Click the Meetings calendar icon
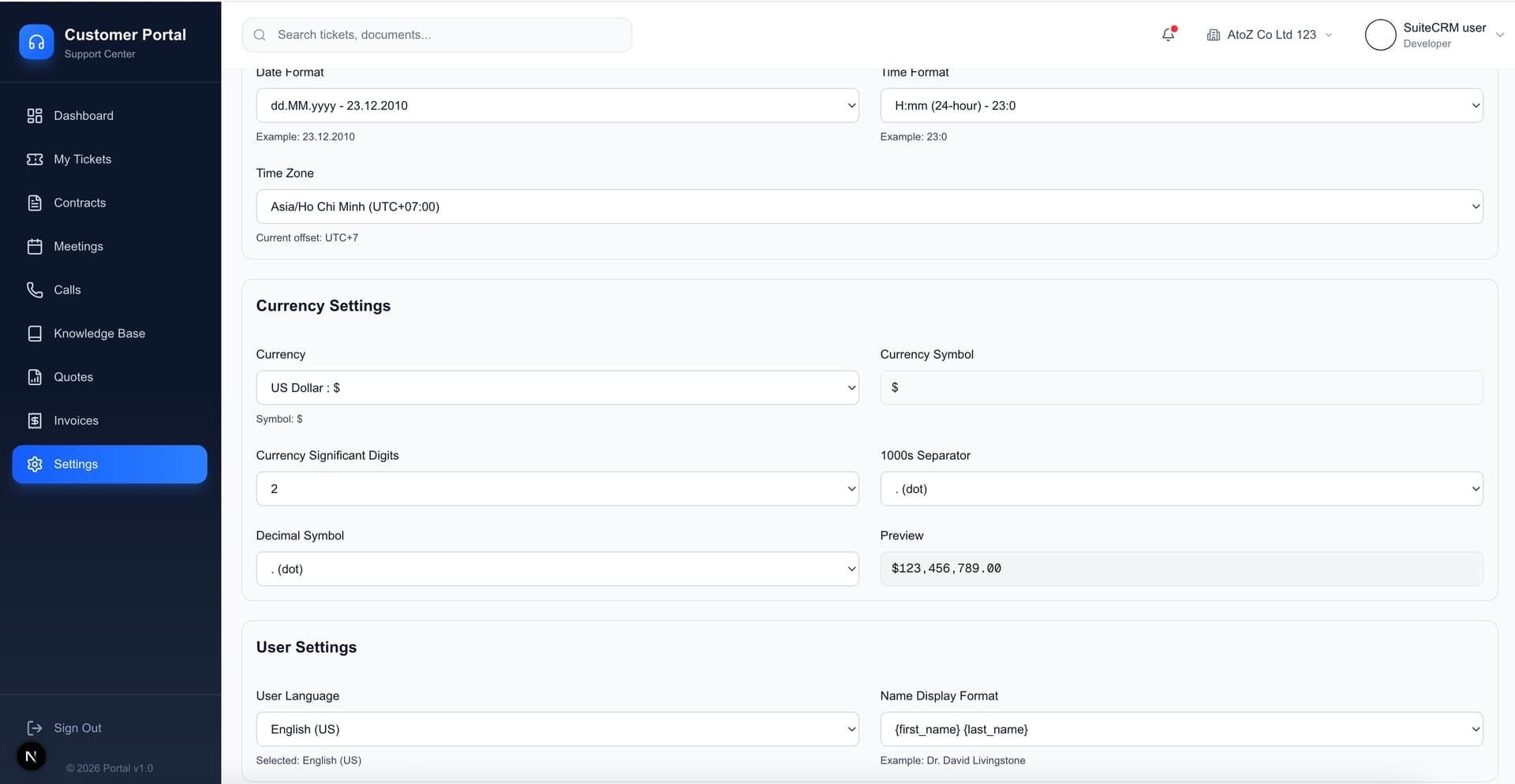 coord(35,247)
